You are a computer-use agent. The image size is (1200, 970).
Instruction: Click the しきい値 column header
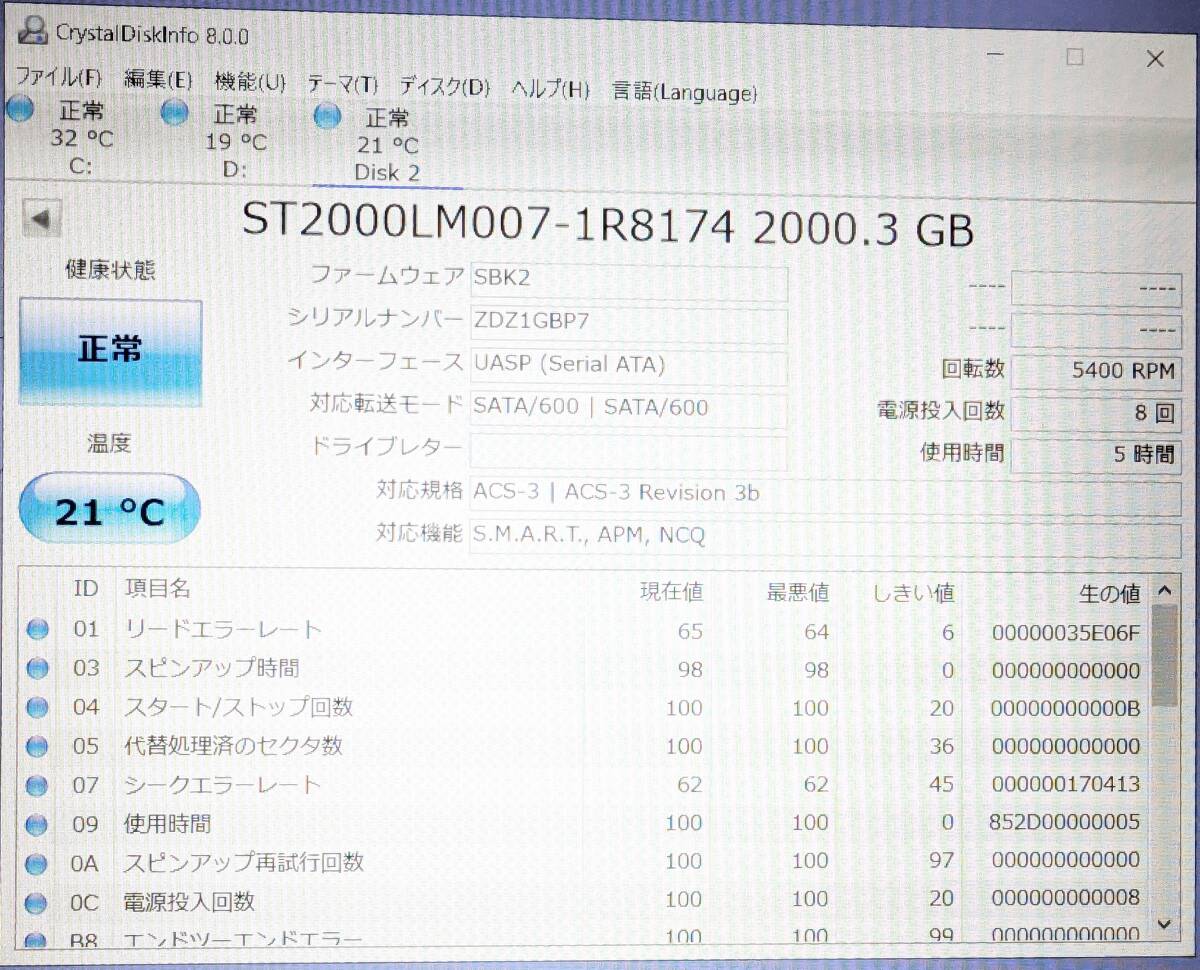[913, 593]
